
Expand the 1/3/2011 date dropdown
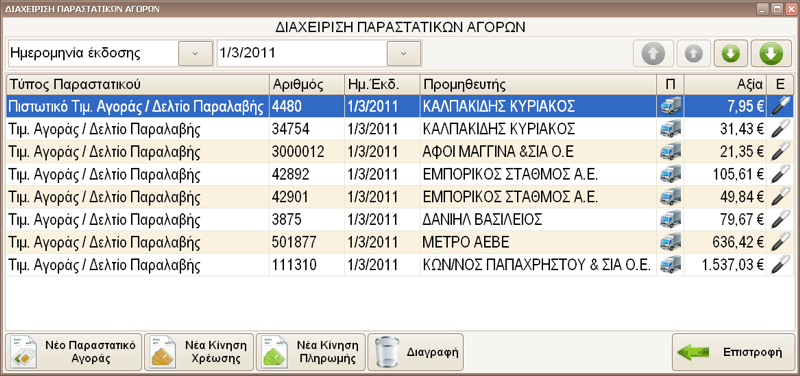click(404, 54)
